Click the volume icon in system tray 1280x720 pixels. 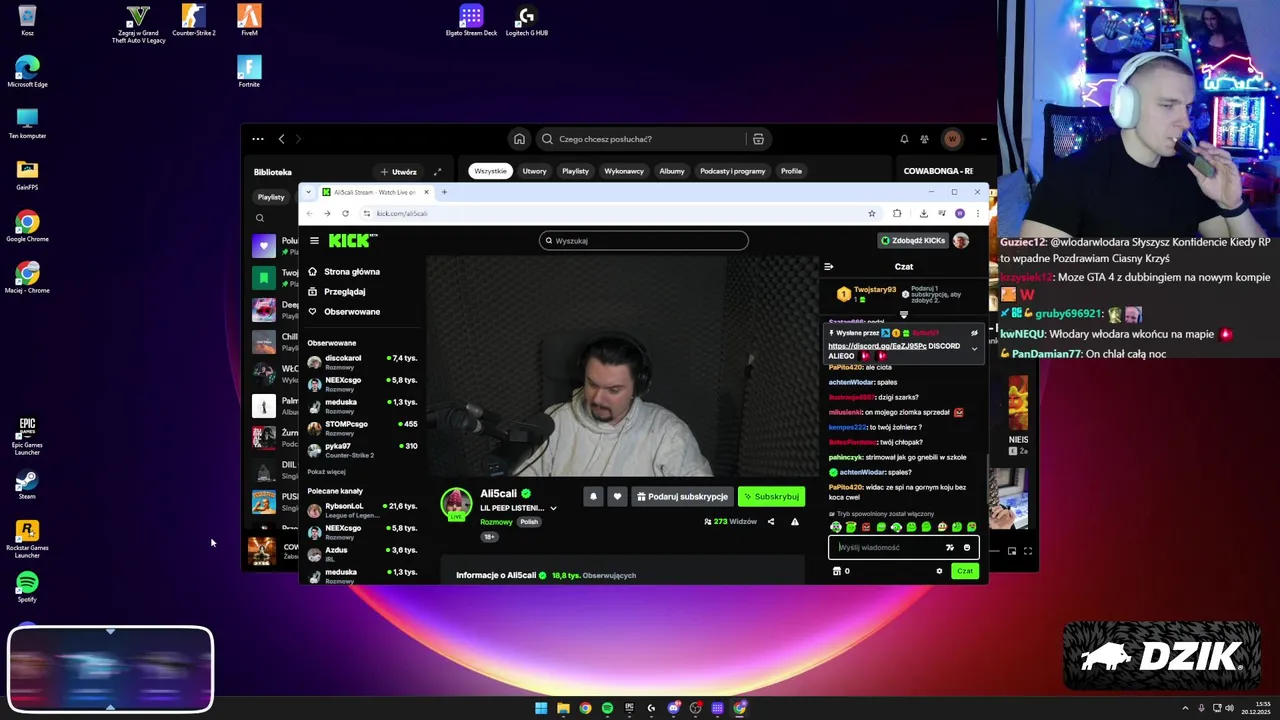[x=1229, y=708]
